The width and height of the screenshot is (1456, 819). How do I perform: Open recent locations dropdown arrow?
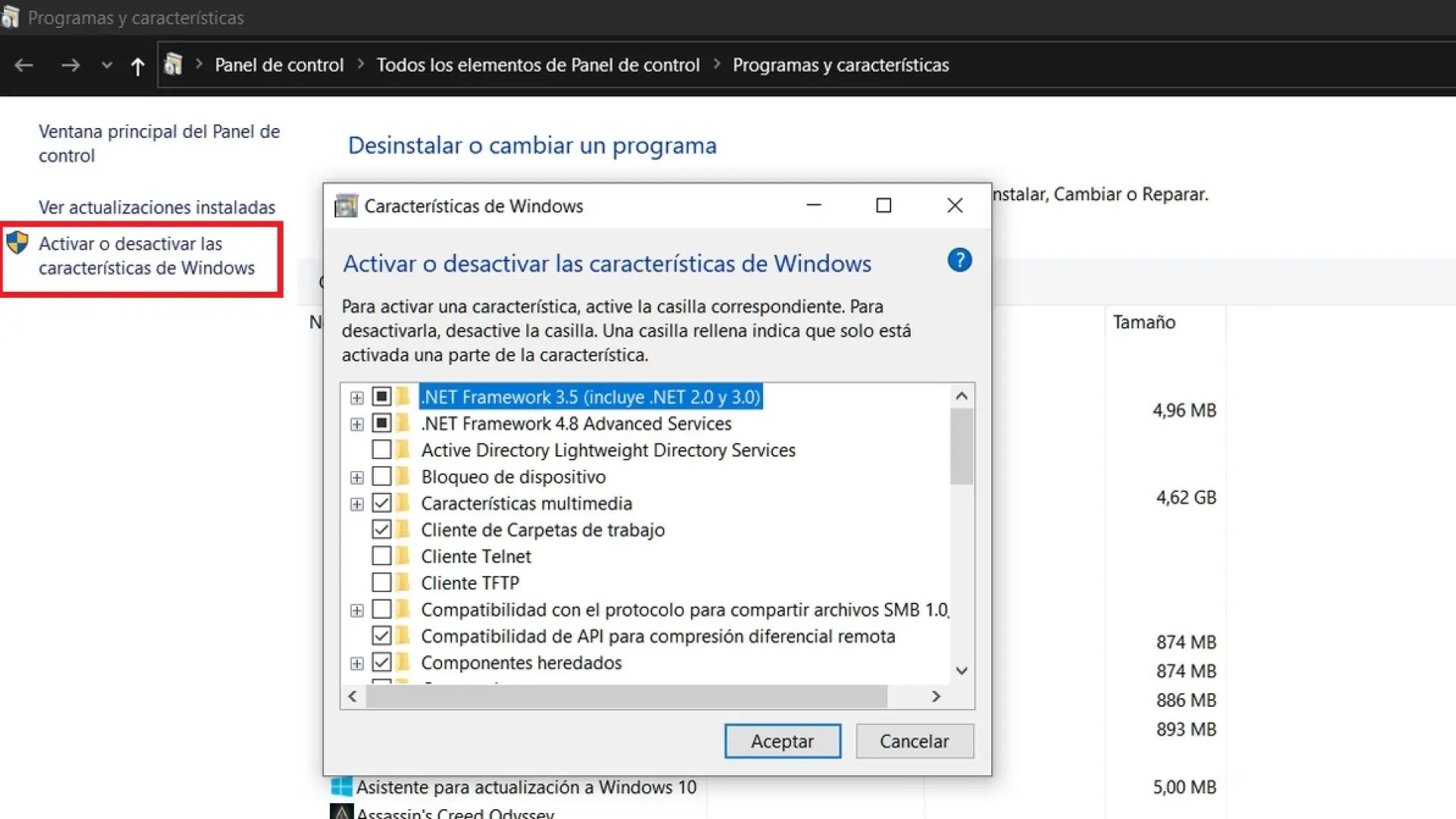(107, 66)
